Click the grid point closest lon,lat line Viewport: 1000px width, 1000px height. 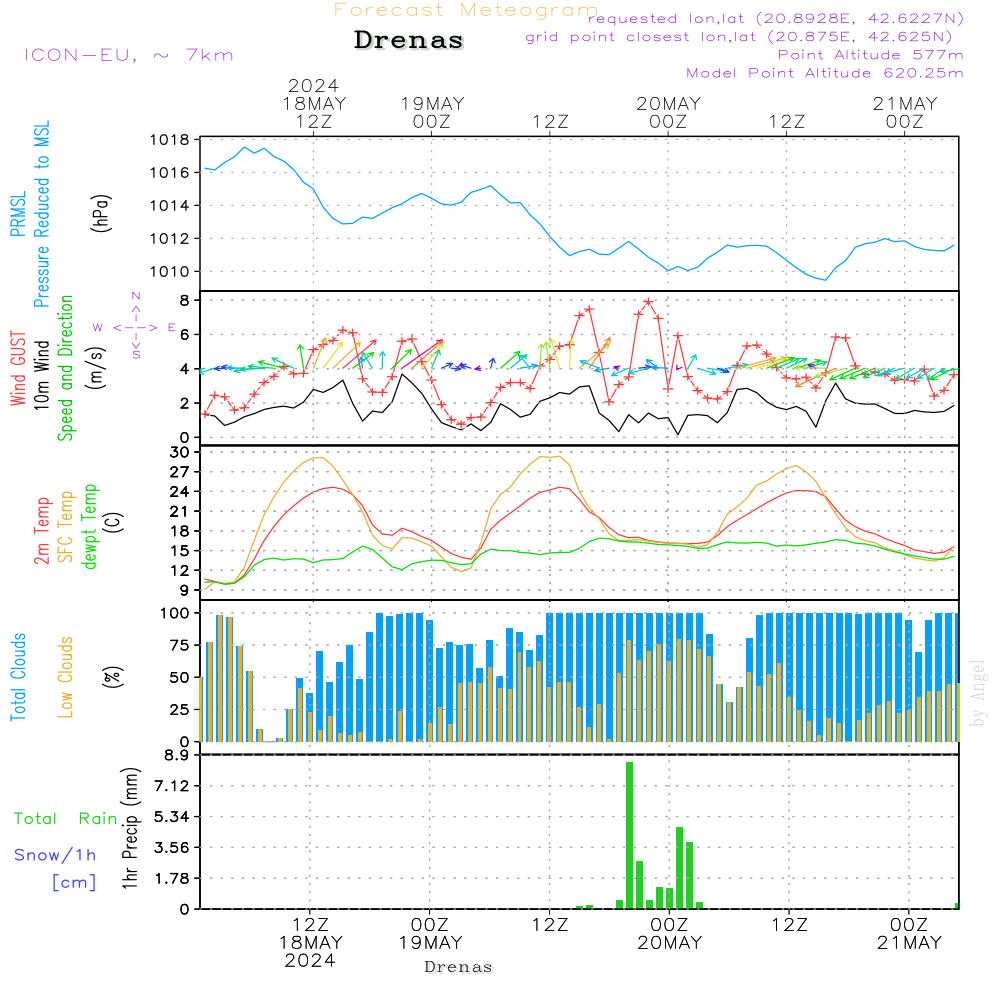click(x=739, y=36)
